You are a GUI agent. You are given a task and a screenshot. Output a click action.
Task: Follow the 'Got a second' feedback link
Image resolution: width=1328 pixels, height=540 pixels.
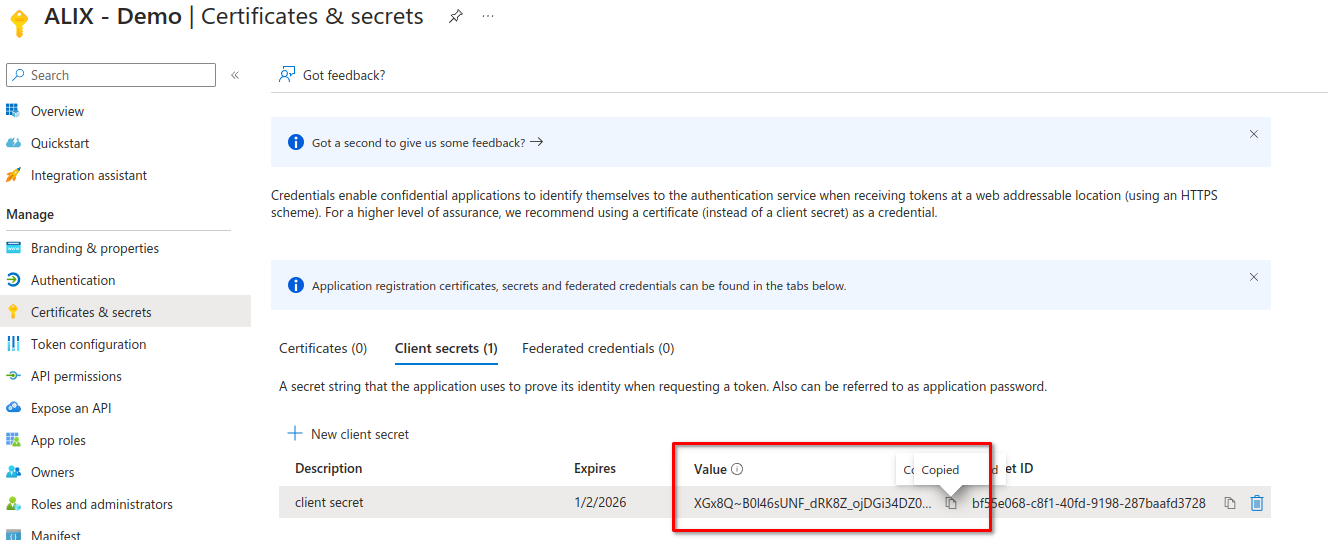pyautogui.click(x=427, y=143)
